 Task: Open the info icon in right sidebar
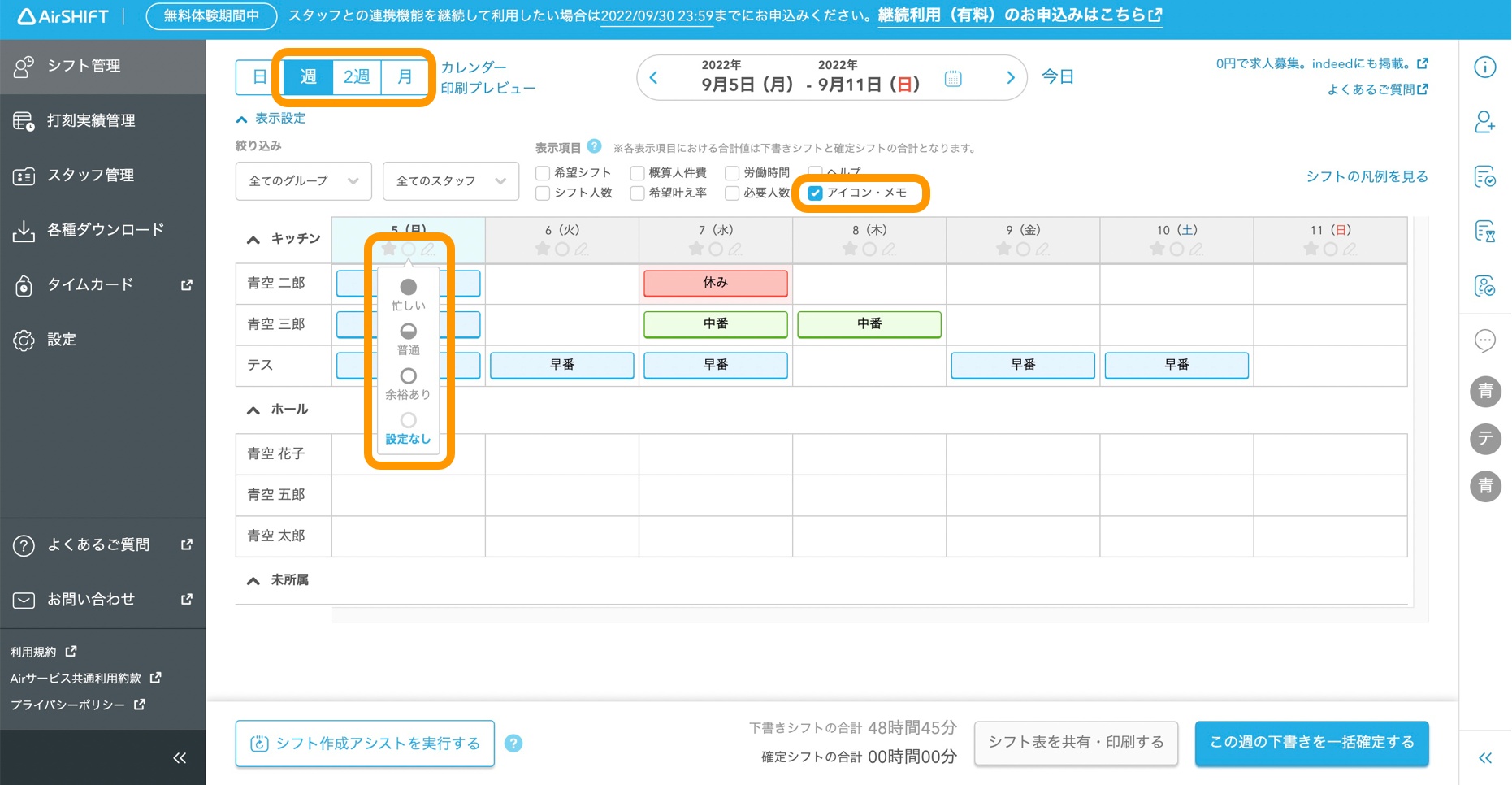1484,67
